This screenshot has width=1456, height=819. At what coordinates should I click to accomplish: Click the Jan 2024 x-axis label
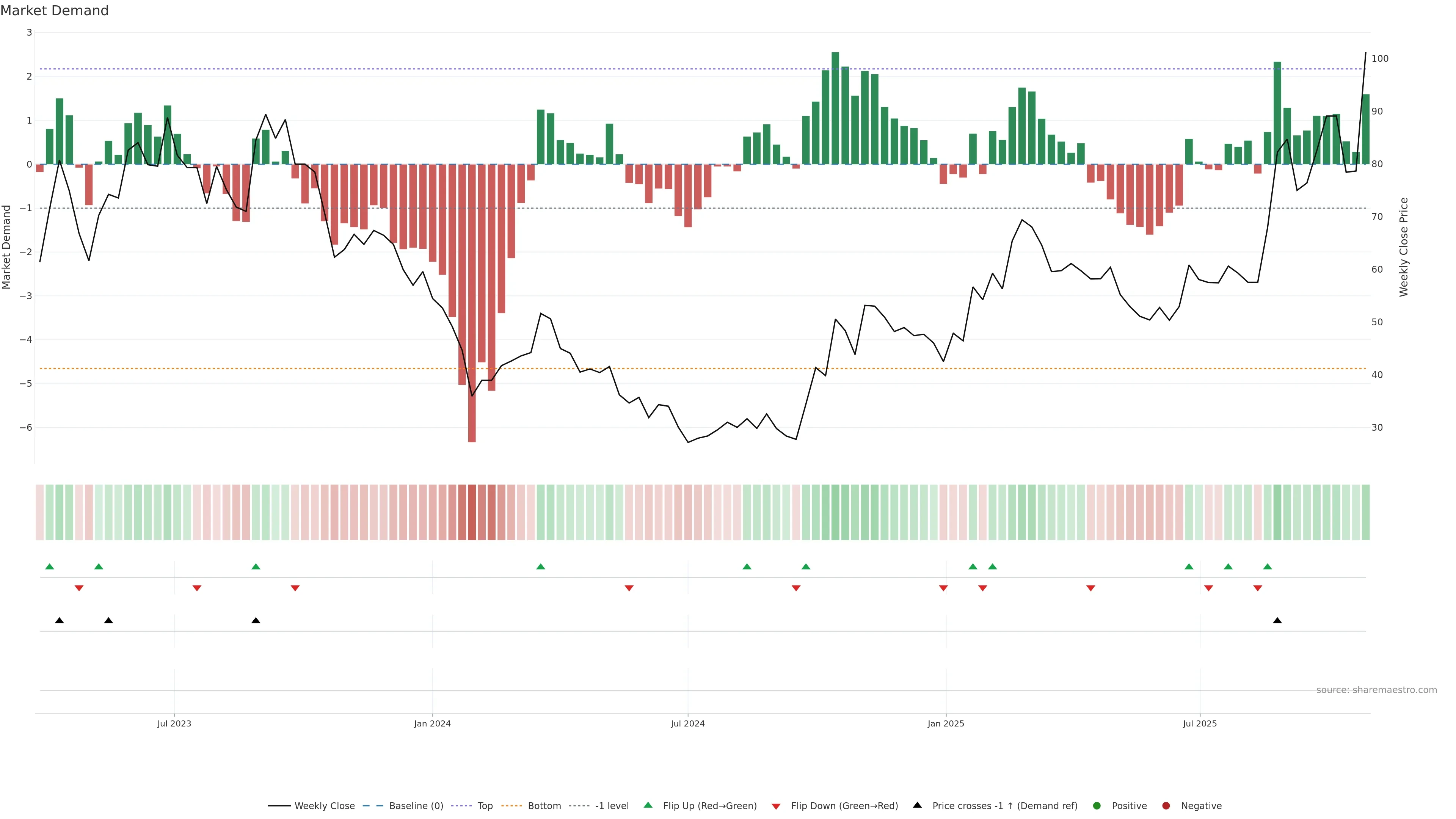point(432,723)
